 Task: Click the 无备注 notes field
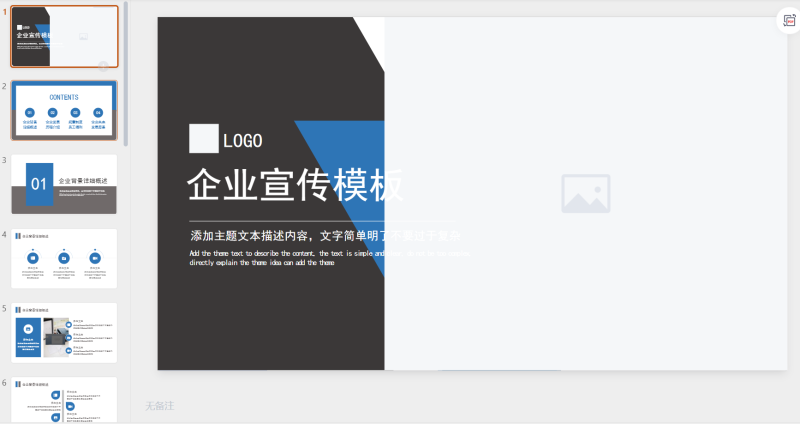pyautogui.click(x=160, y=406)
